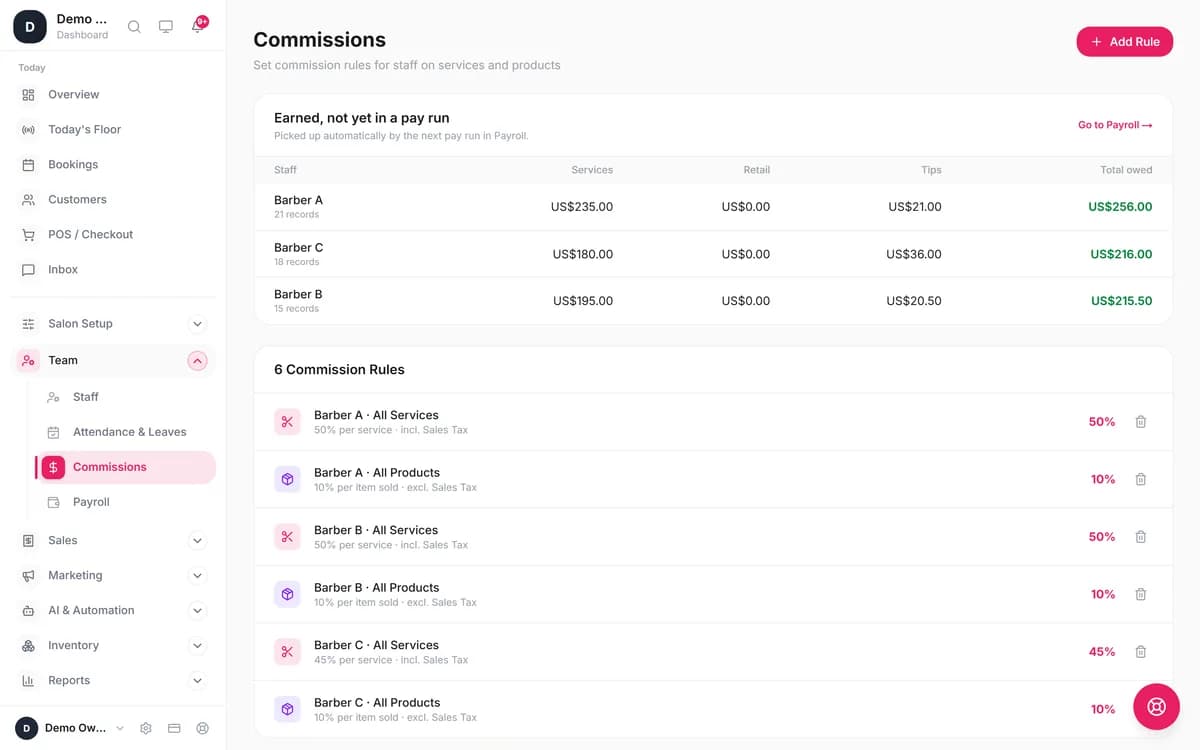Click the Add Rule button
The image size is (1200, 750).
[1124, 41]
